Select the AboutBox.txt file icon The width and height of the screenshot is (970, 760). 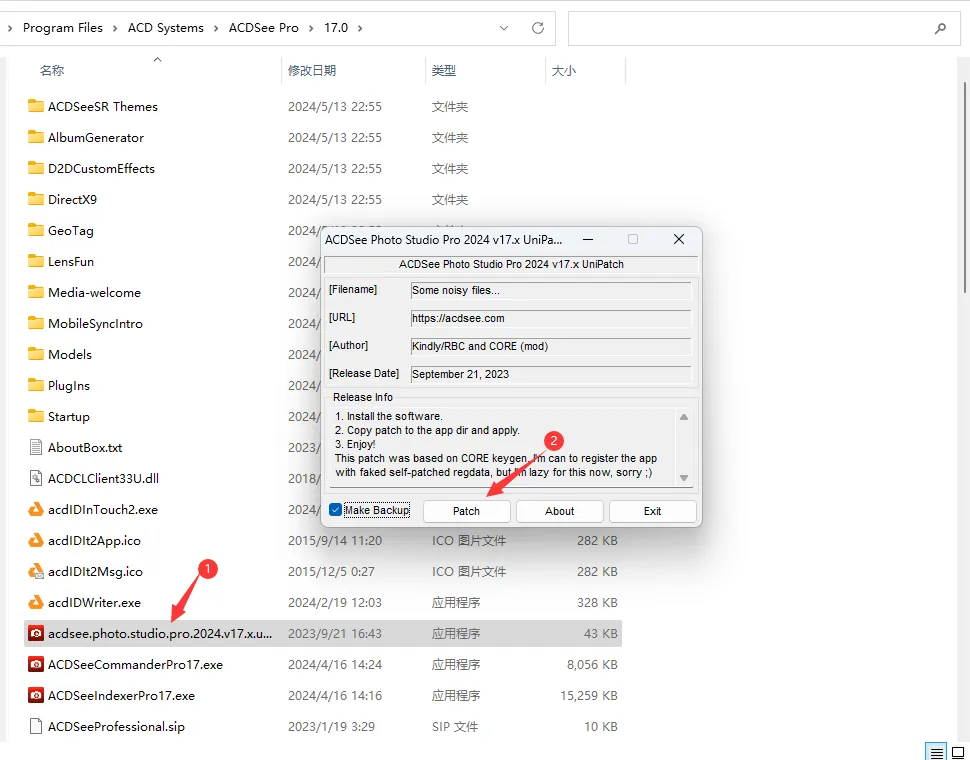(36, 447)
